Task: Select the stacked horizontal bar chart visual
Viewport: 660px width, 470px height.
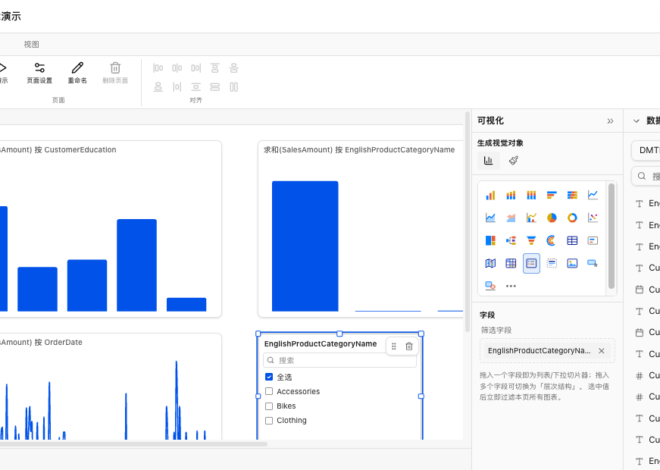Action: coord(572,195)
